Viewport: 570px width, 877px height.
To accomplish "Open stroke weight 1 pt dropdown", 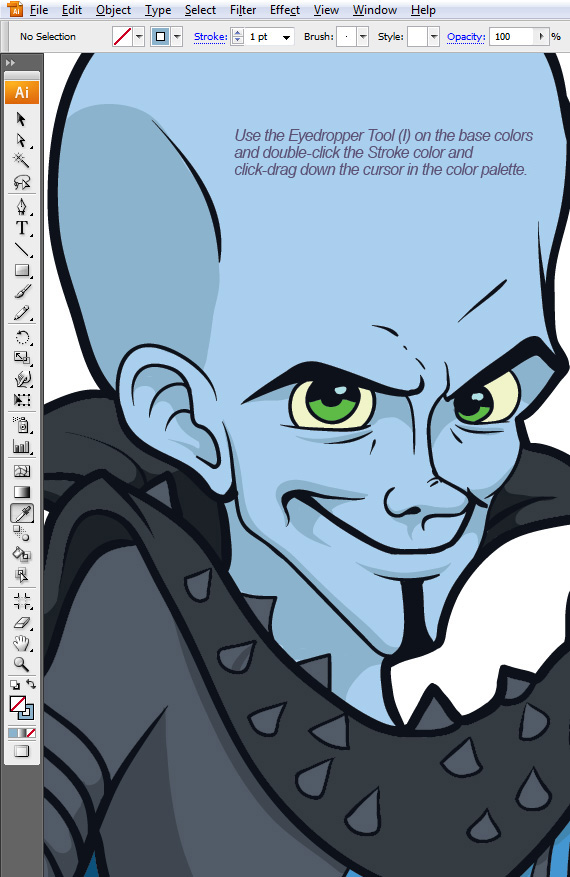I will [x=286, y=37].
